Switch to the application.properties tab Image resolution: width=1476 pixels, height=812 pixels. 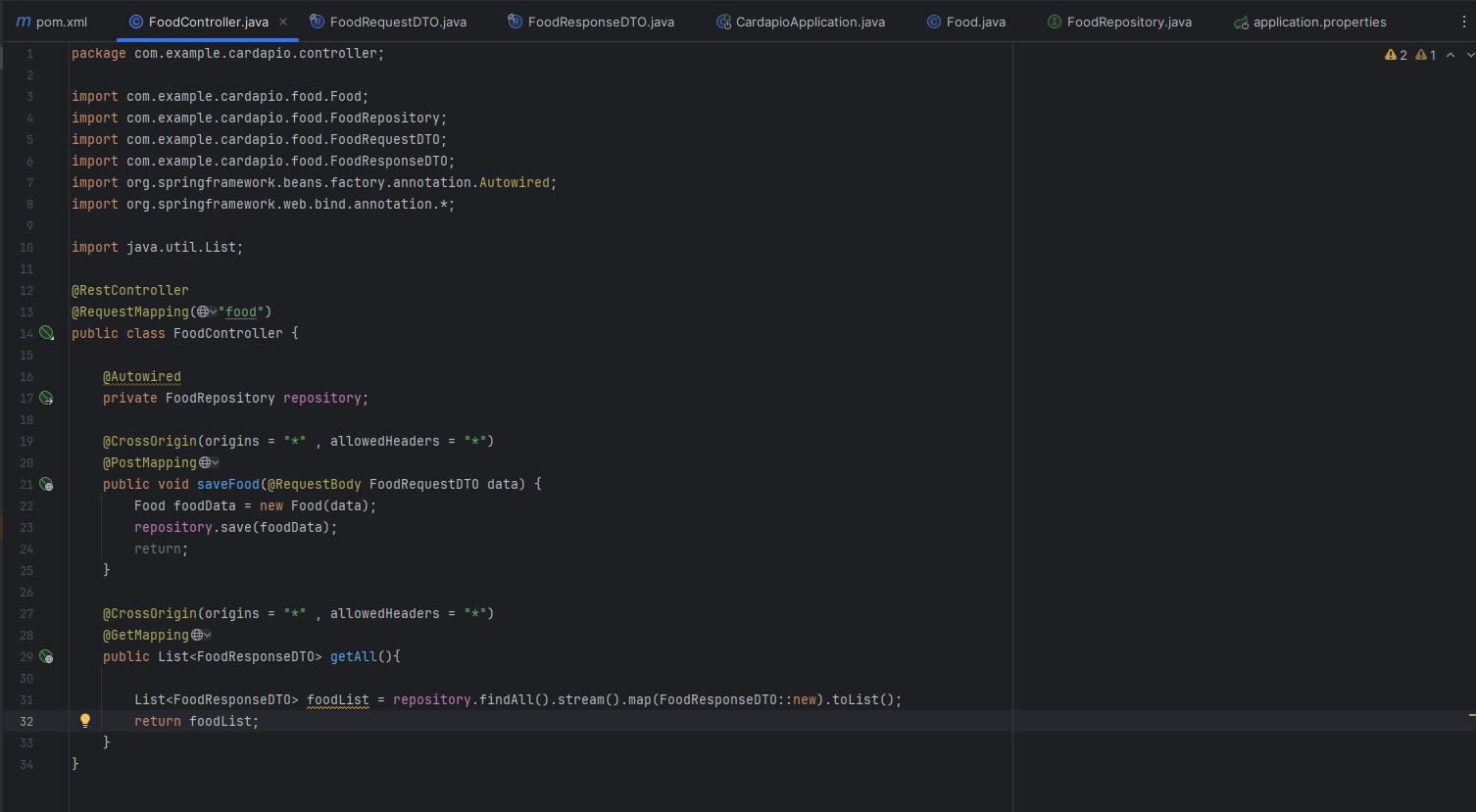(x=1318, y=22)
